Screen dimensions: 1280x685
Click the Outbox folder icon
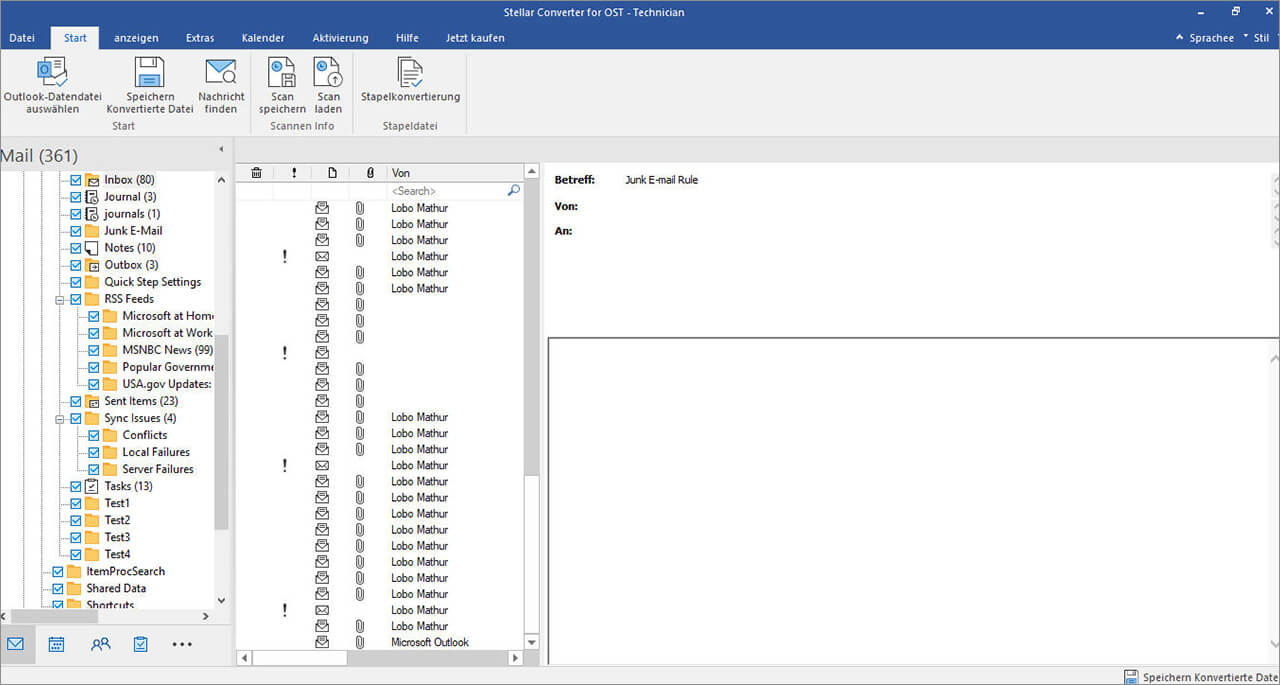click(x=92, y=265)
